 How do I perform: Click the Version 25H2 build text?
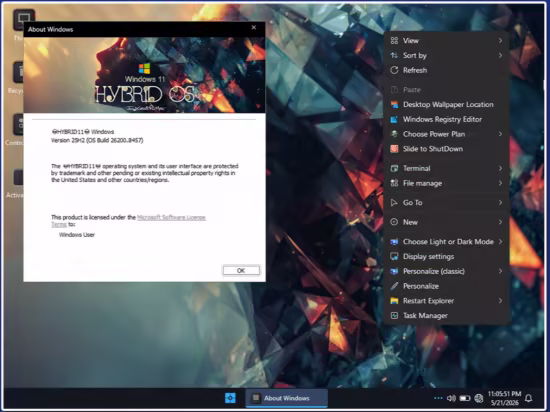[x=97, y=140]
